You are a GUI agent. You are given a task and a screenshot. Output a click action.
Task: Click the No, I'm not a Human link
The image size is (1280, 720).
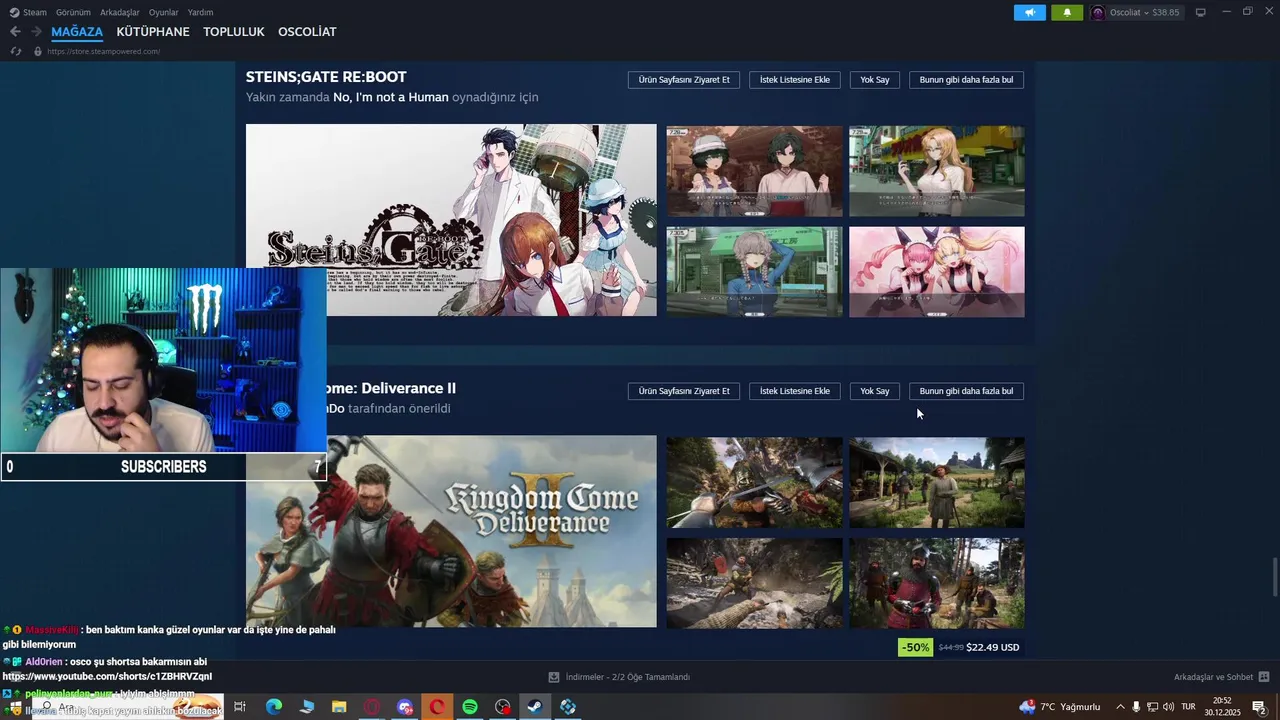[x=390, y=97]
